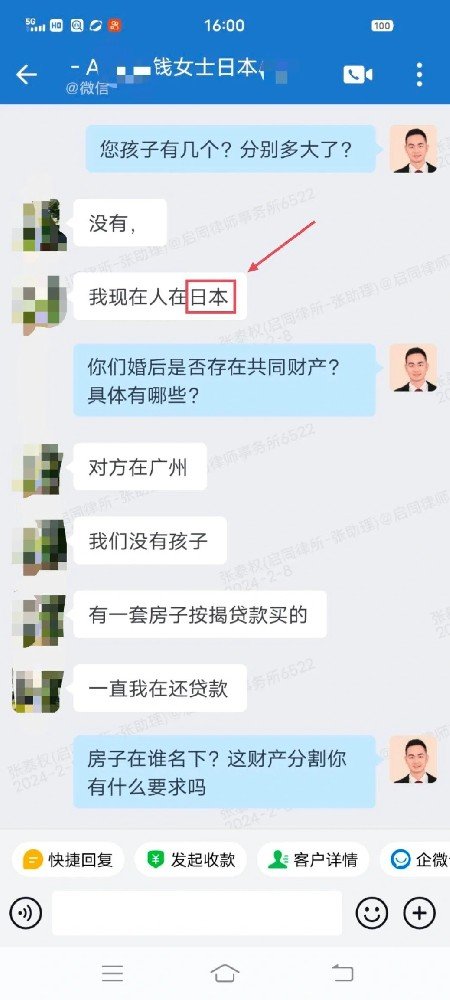Tap lawyer avatar beside 您孩子有几个 message

tap(413, 149)
